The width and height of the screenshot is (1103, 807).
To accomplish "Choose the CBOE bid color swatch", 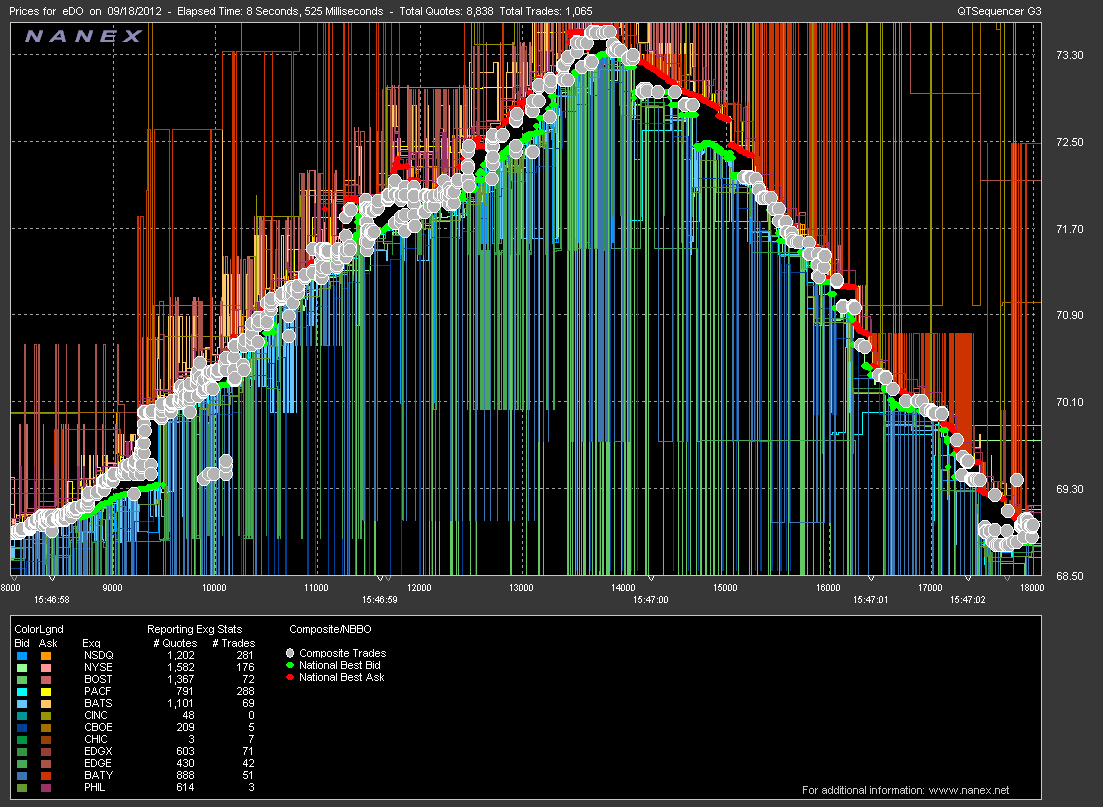I will [x=22, y=727].
